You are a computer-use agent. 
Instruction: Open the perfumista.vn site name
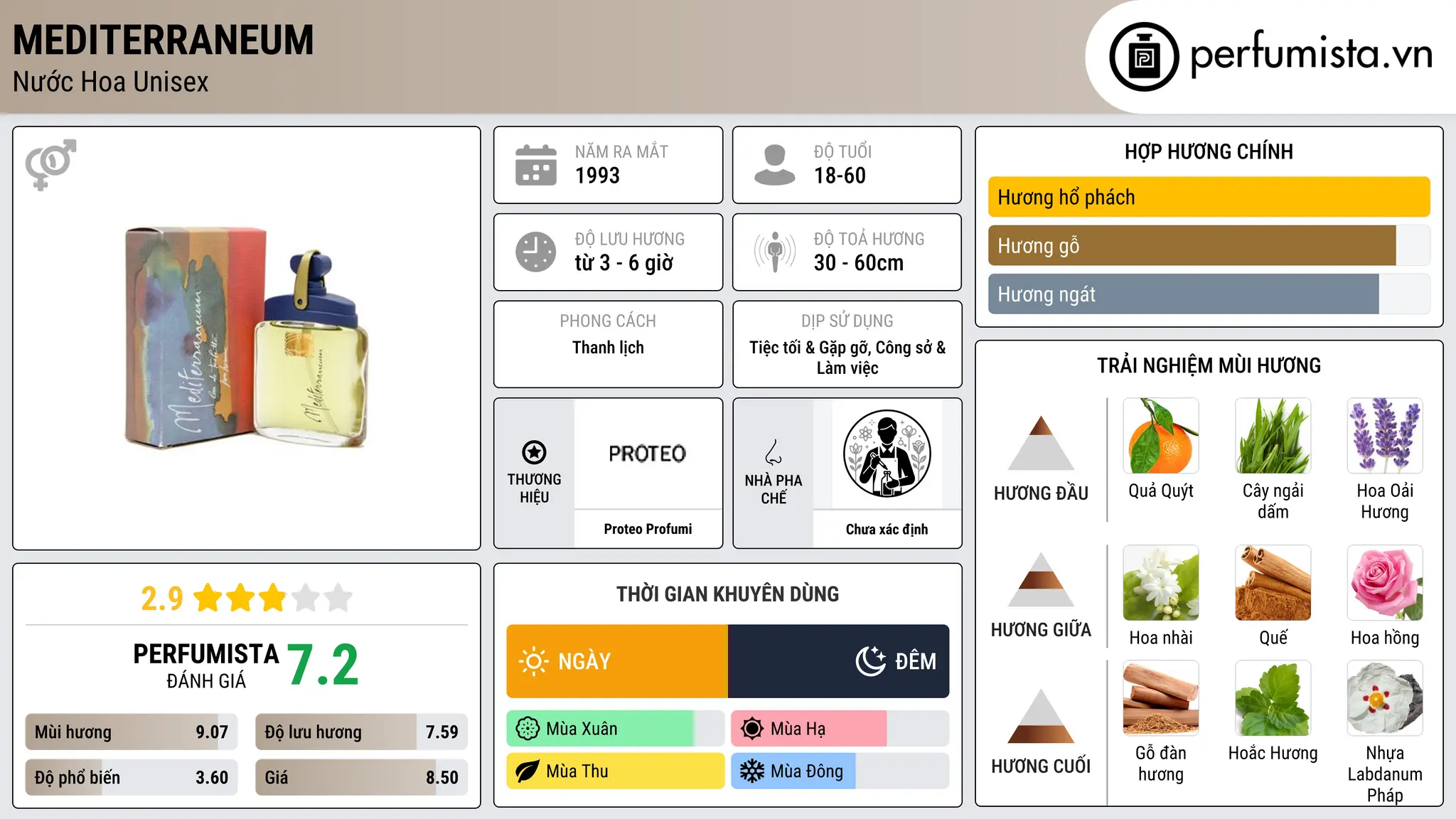click(1311, 54)
